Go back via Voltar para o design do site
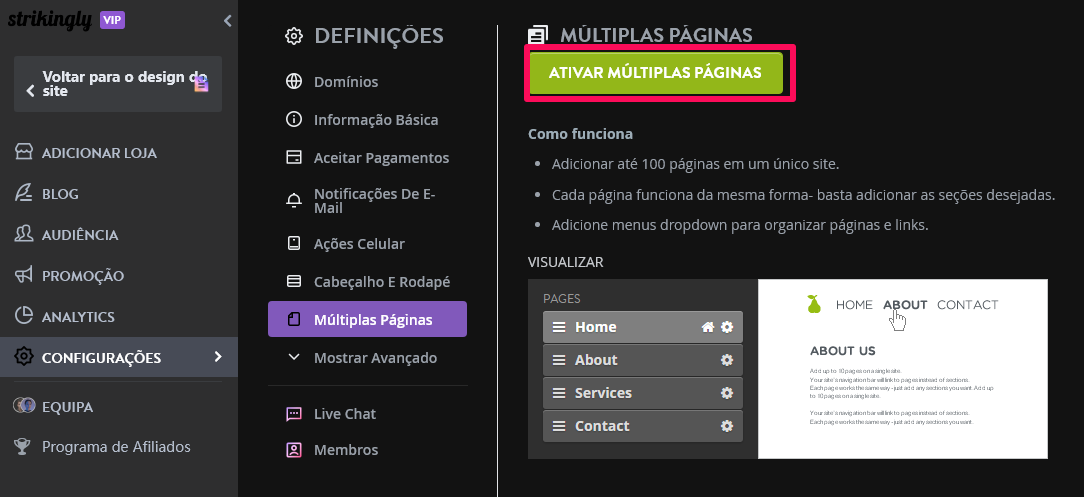The image size is (1084, 497). point(118,84)
